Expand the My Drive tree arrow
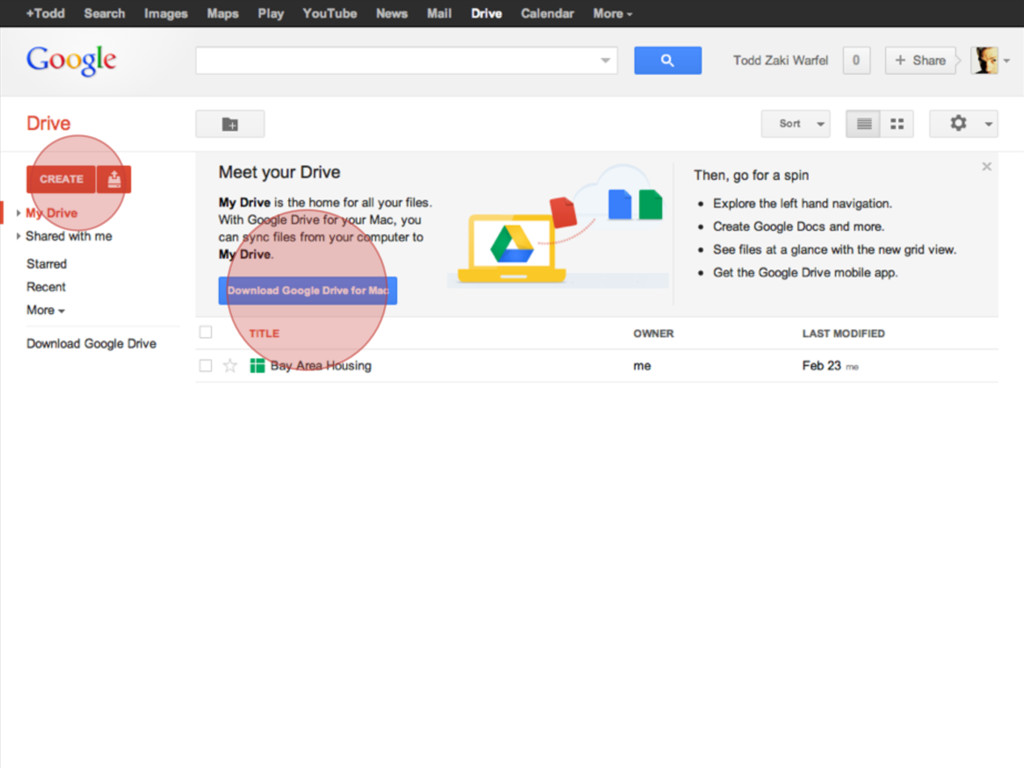The height and width of the screenshot is (768, 1024). coord(18,213)
